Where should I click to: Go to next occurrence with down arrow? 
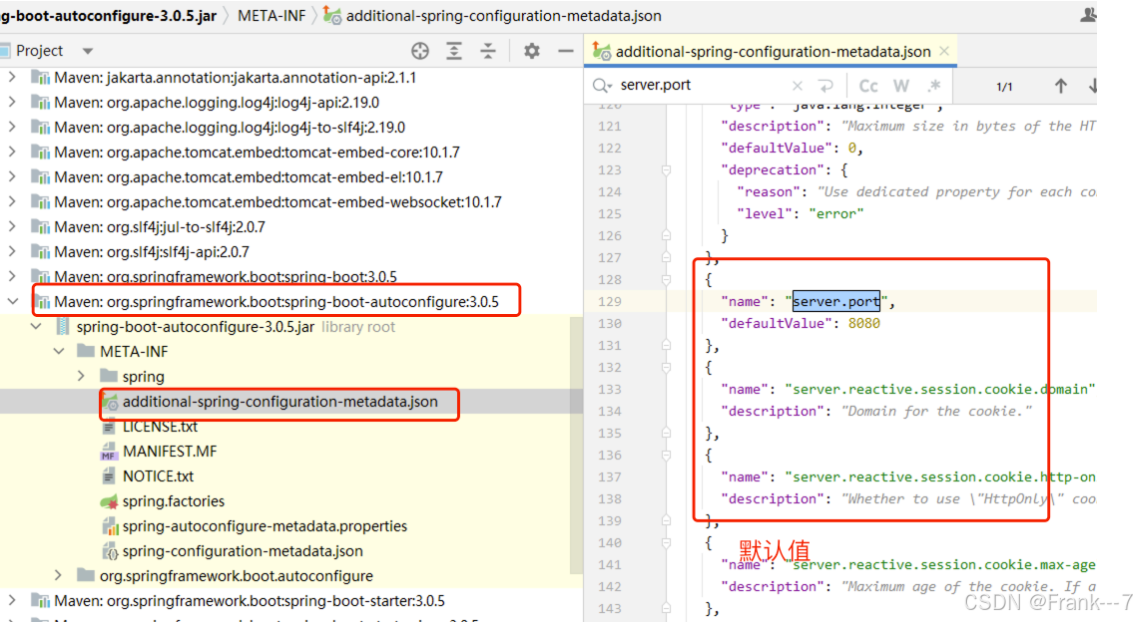tap(1091, 86)
